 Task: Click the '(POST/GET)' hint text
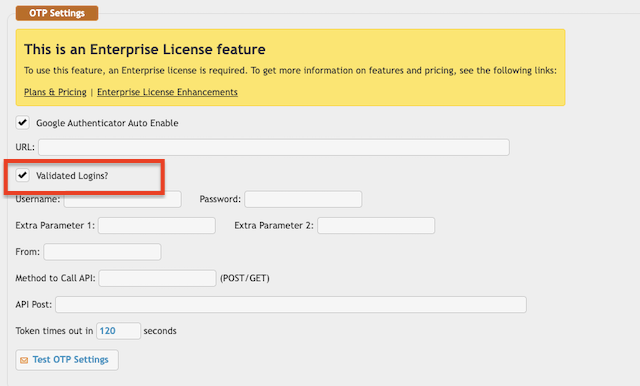click(245, 278)
